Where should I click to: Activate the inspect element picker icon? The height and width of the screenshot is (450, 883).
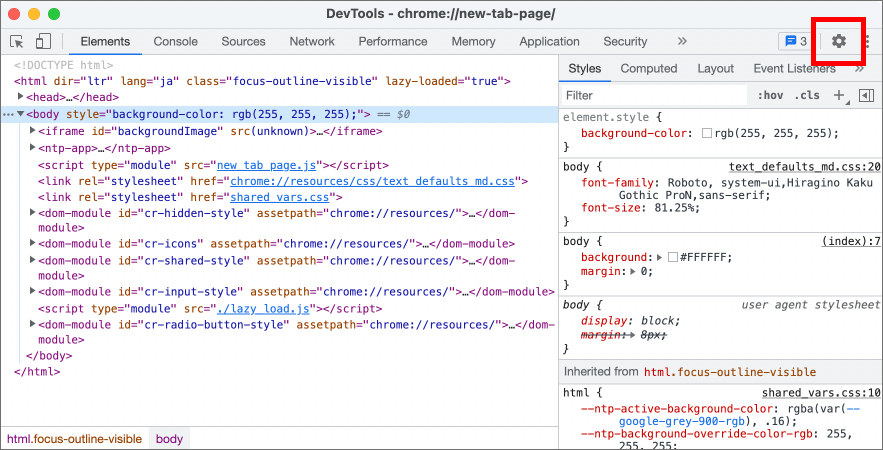tap(17, 41)
